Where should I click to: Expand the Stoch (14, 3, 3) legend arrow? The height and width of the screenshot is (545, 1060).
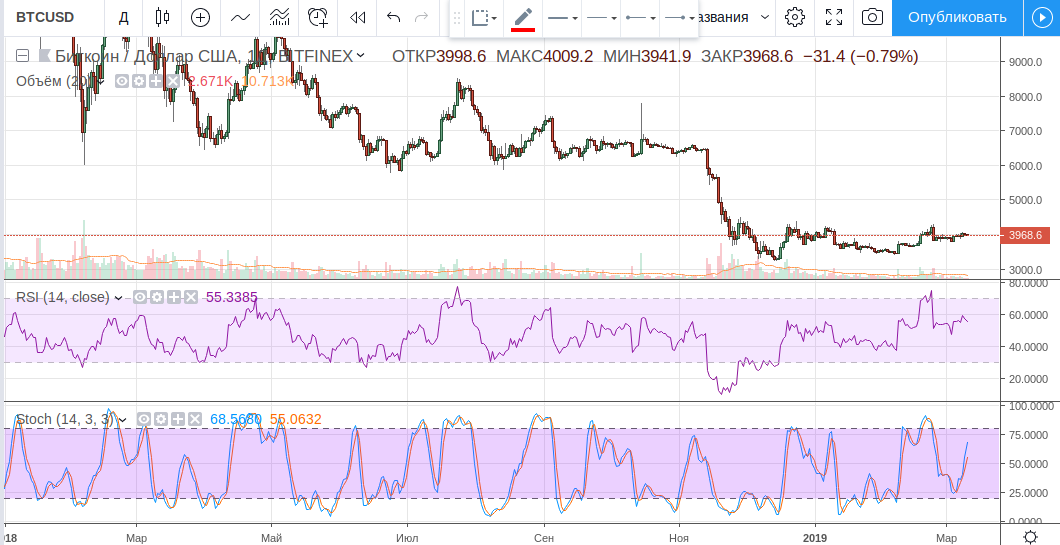point(122,419)
